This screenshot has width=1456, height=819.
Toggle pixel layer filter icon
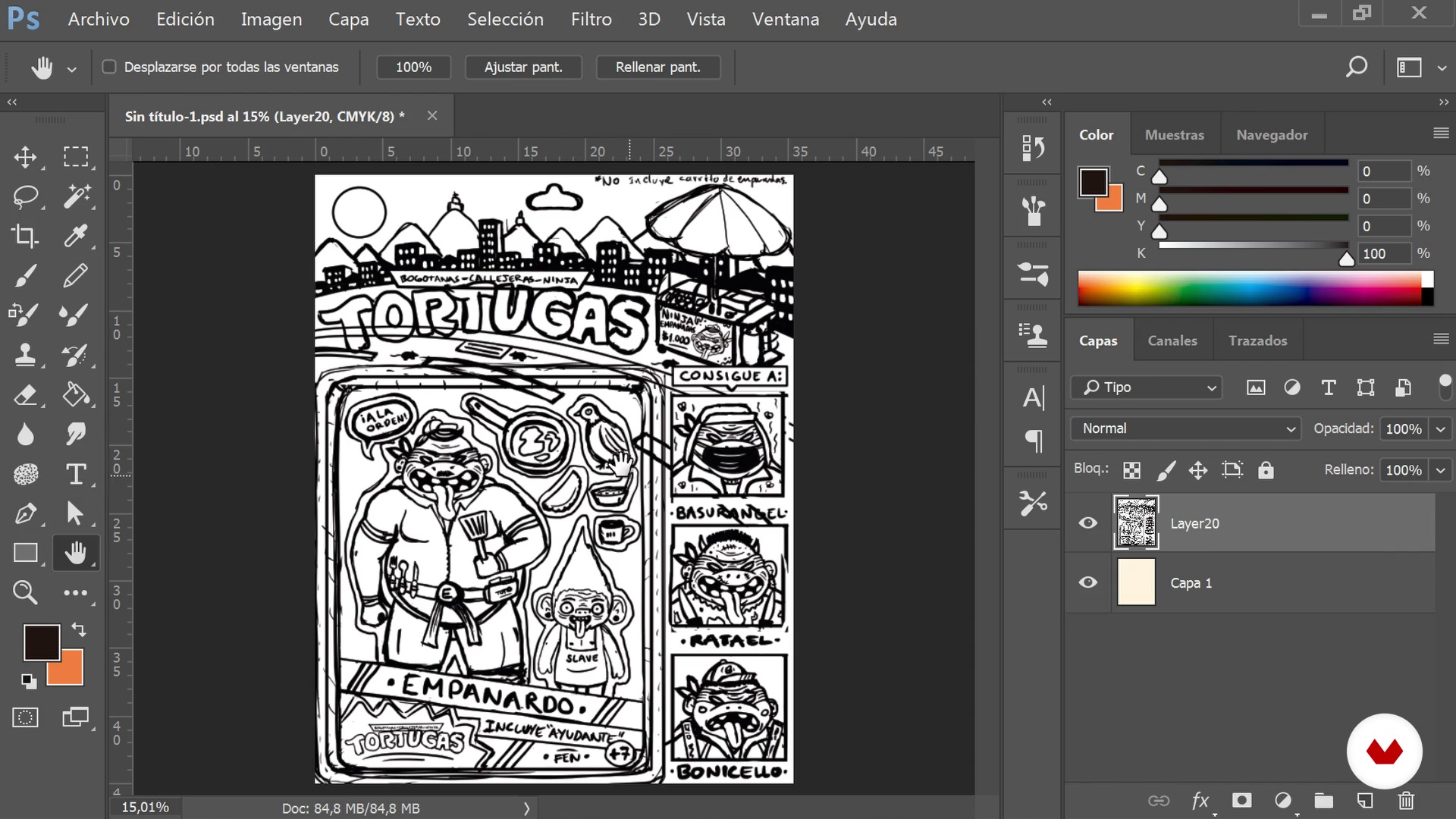1256,388
